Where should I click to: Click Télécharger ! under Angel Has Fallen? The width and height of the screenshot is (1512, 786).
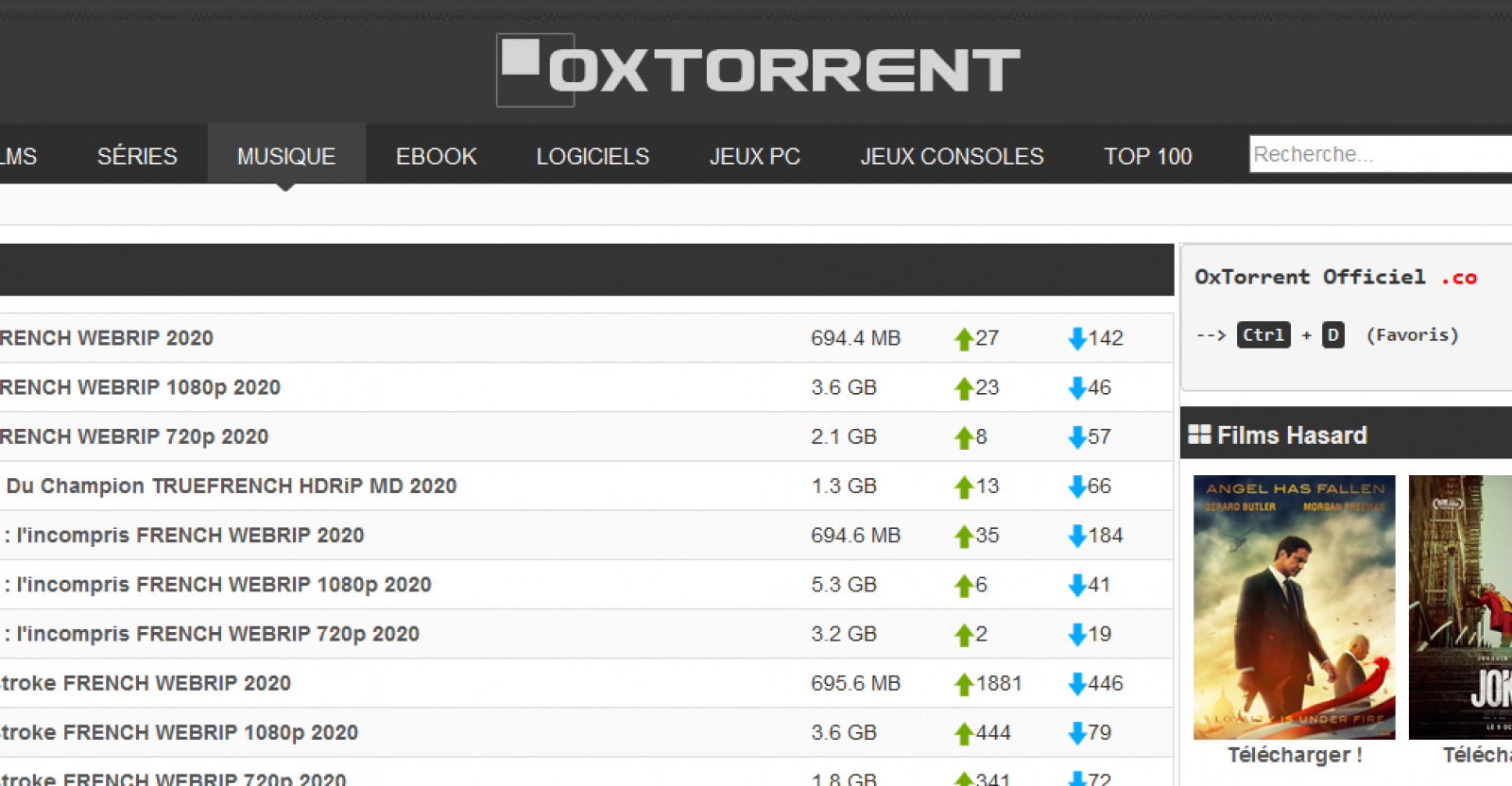pyautogui.click(x=1295, y=755)
